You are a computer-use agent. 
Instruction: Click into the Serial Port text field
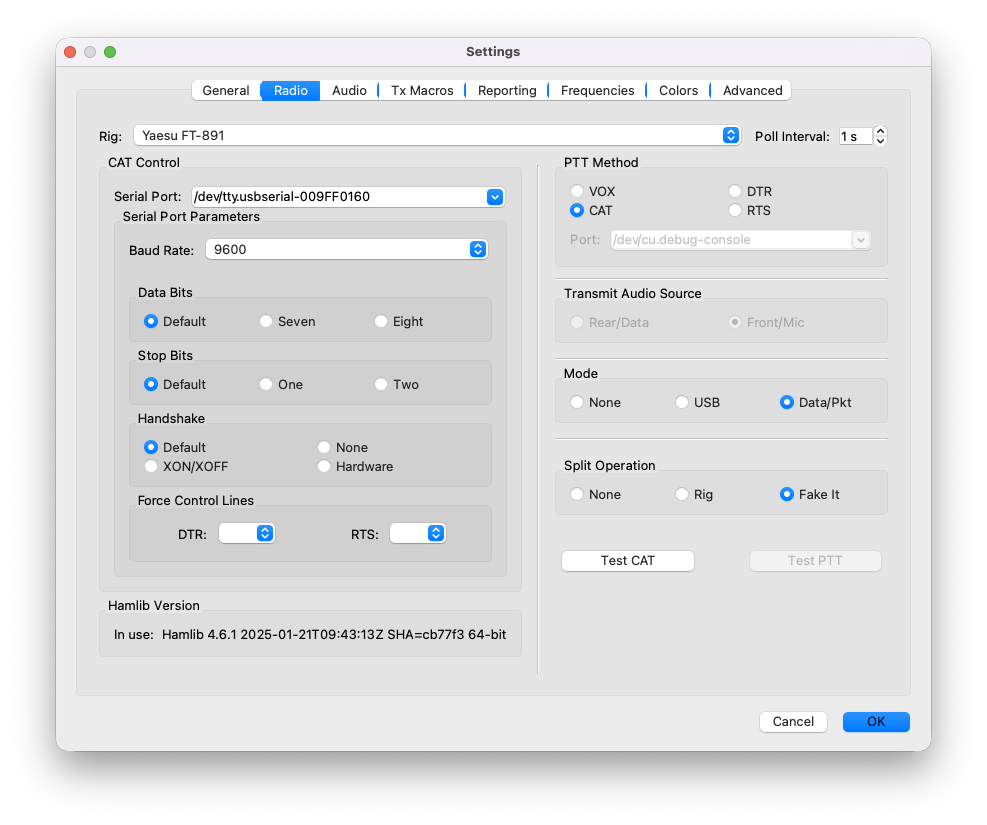(x=335, y=197)
